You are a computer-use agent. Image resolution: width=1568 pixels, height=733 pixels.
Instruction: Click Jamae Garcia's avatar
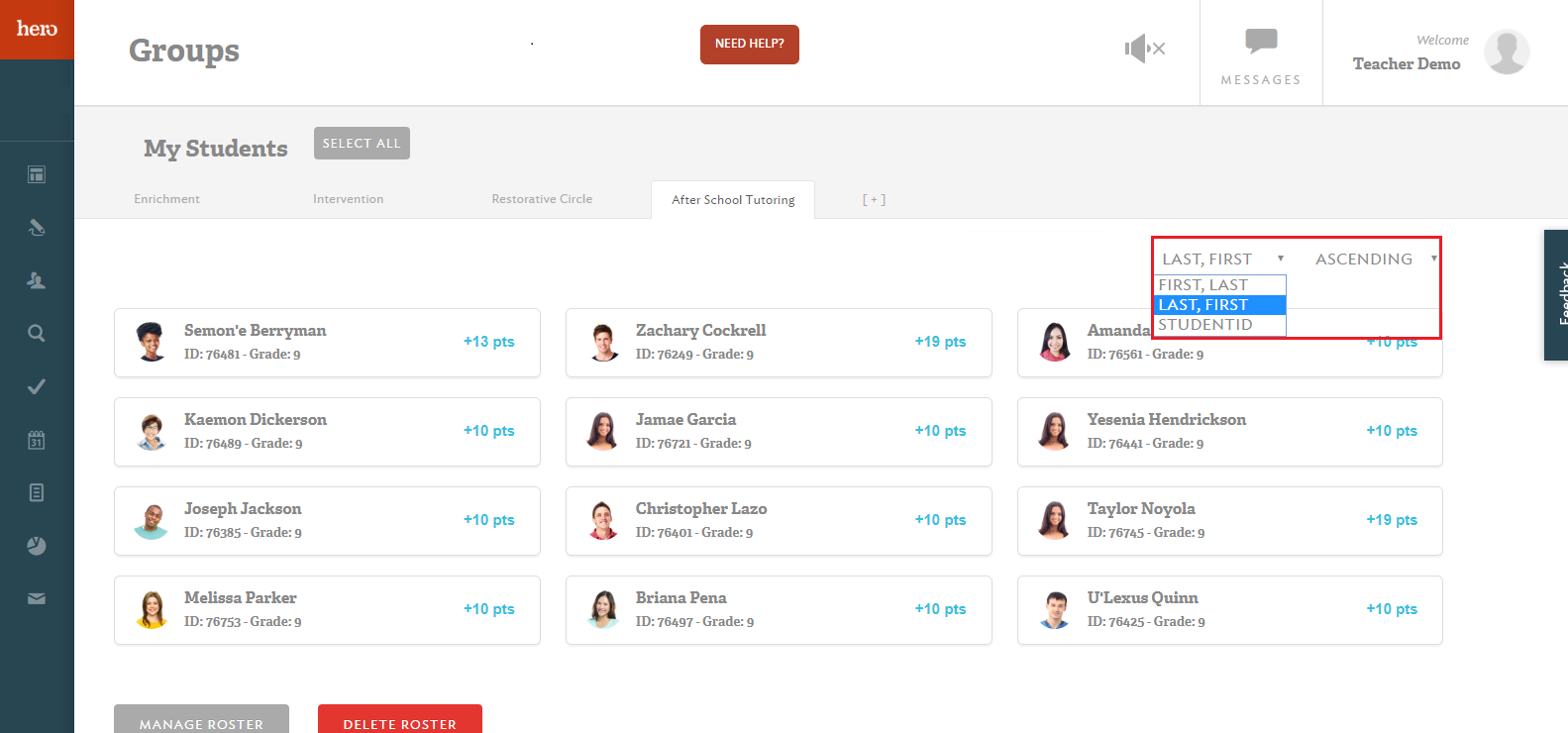click(x=602, y=431)
